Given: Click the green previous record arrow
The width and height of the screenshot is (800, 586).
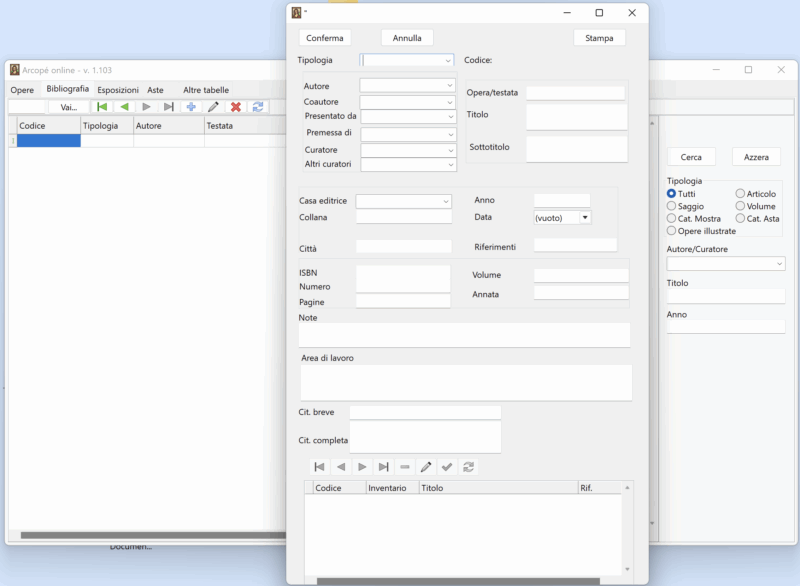Looking at the screenshot, I should 124,107.
